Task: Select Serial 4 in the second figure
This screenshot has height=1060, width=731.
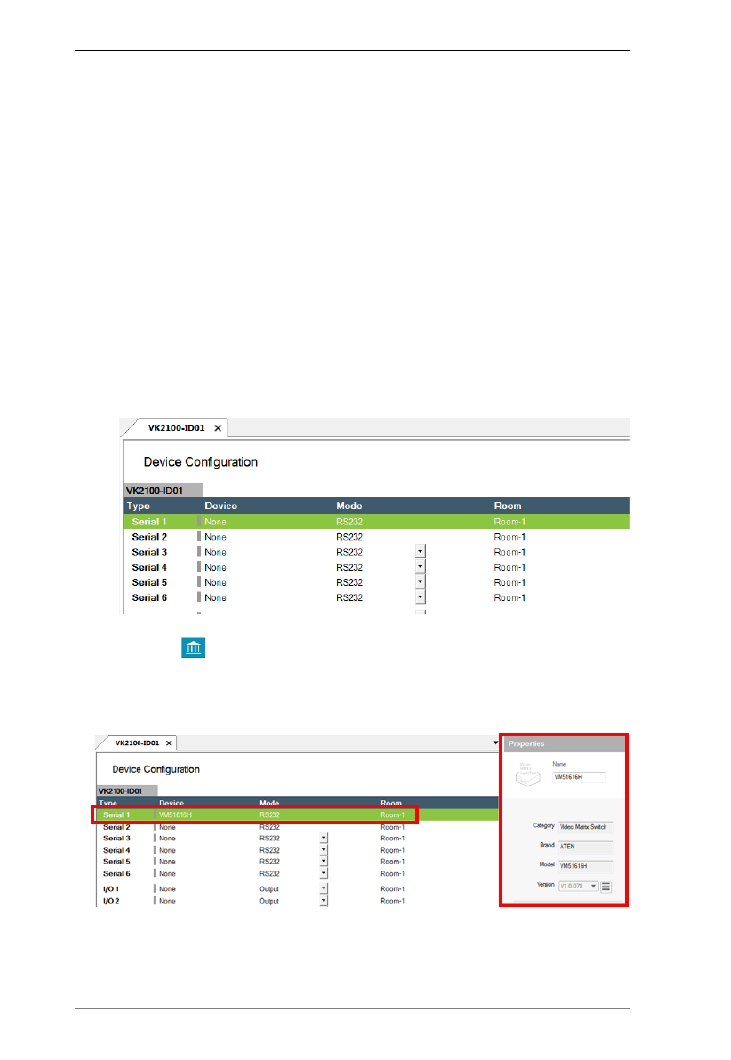Action: (116, 850)
